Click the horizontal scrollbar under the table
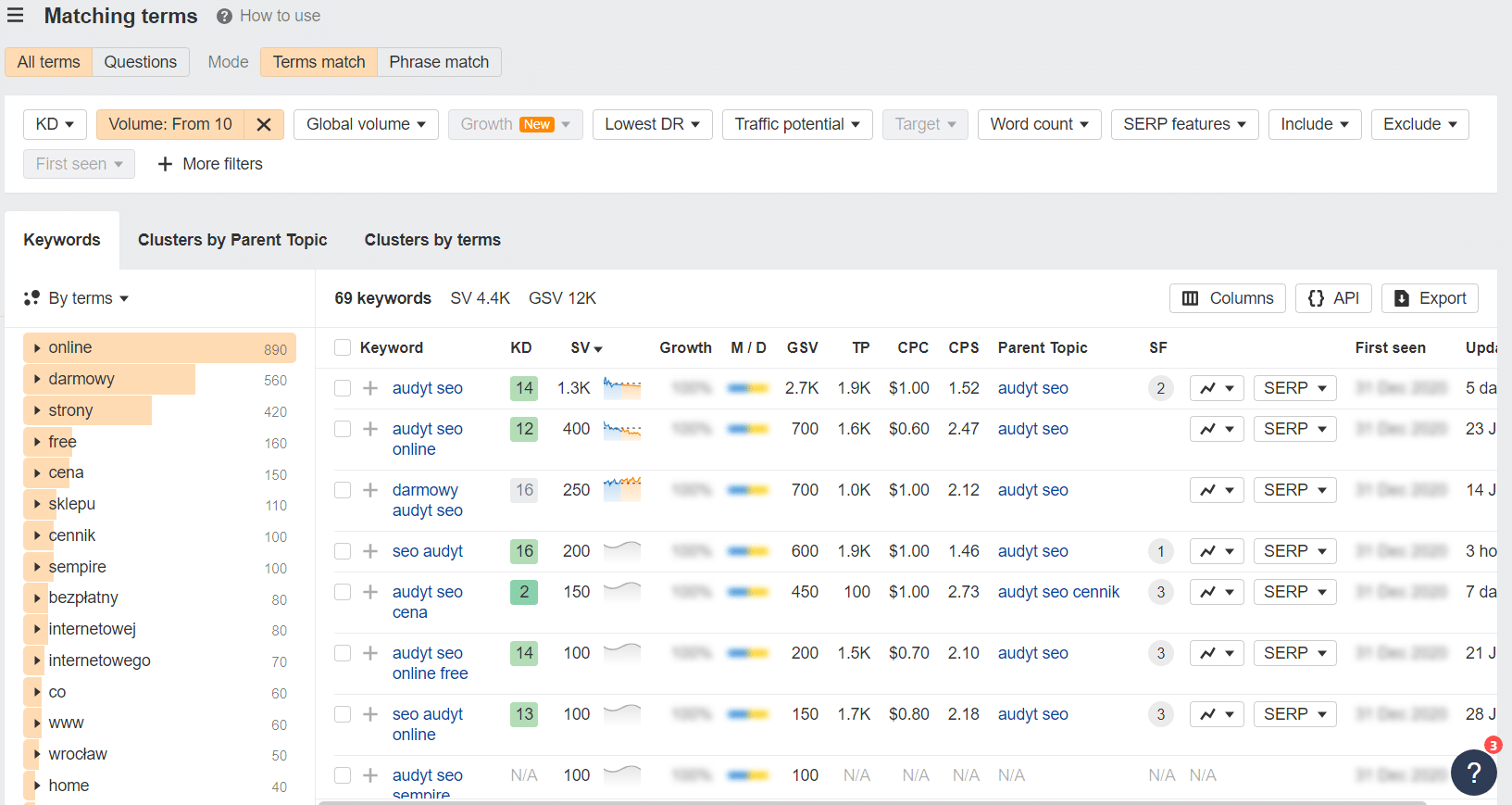The height and width of the screenshot is (805, 1512). [872, 802]
